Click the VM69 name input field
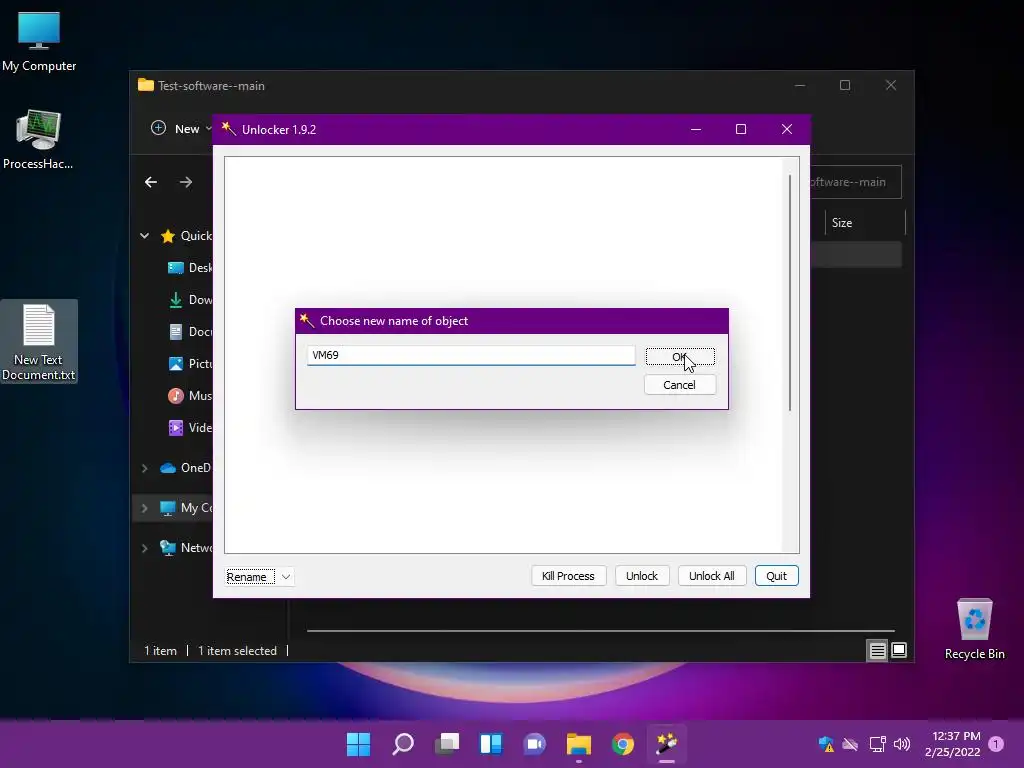Screen dimensions: 1024x768 471,355
